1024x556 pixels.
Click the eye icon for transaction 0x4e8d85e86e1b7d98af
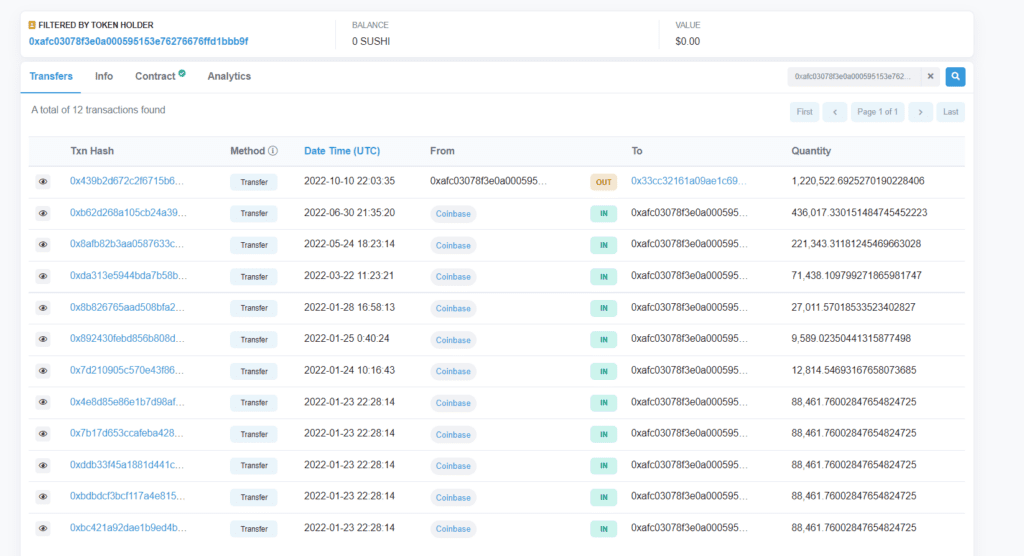click(43, 402)
